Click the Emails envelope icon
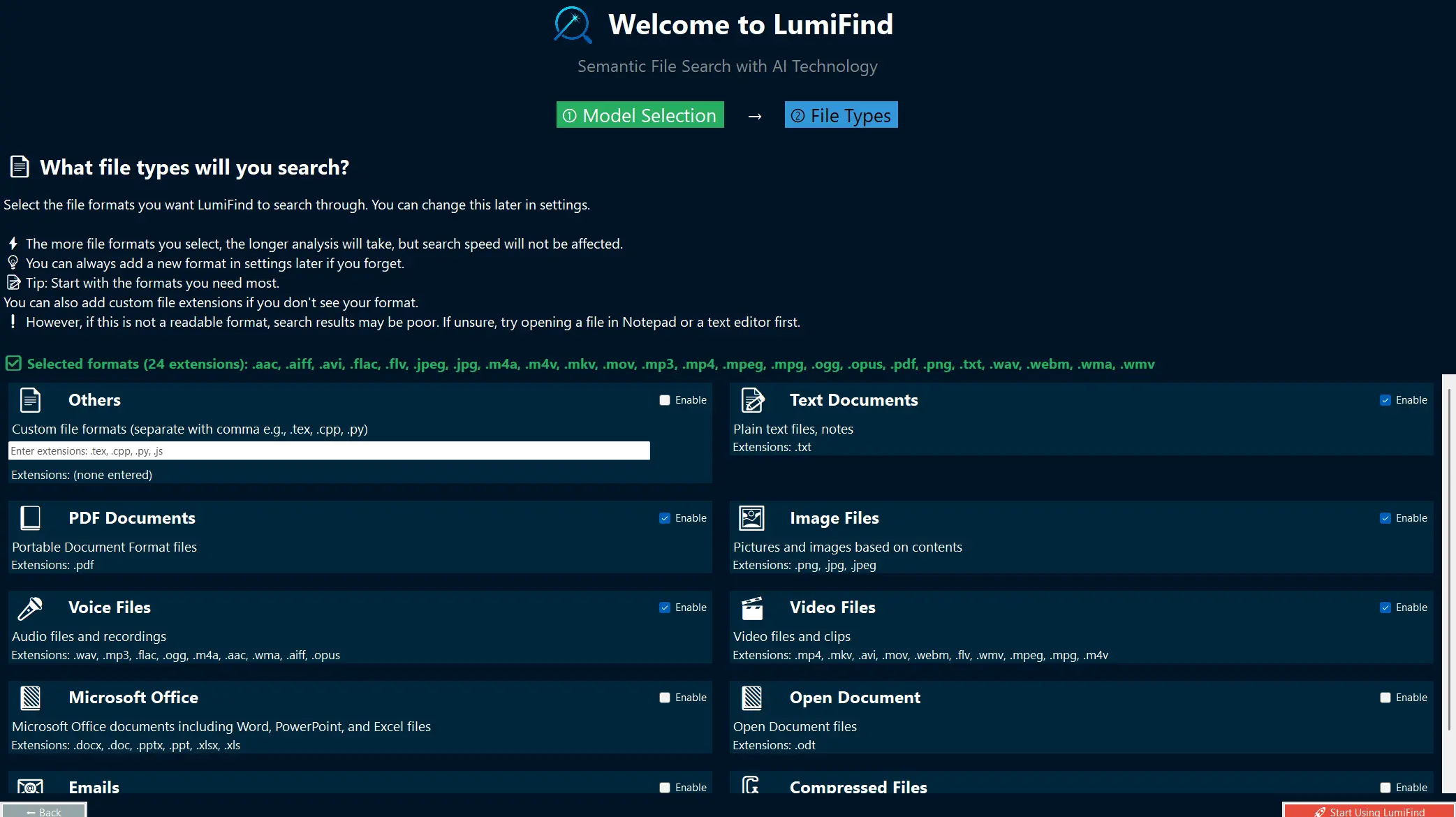1456x817 pixels. tap(30, 786)
